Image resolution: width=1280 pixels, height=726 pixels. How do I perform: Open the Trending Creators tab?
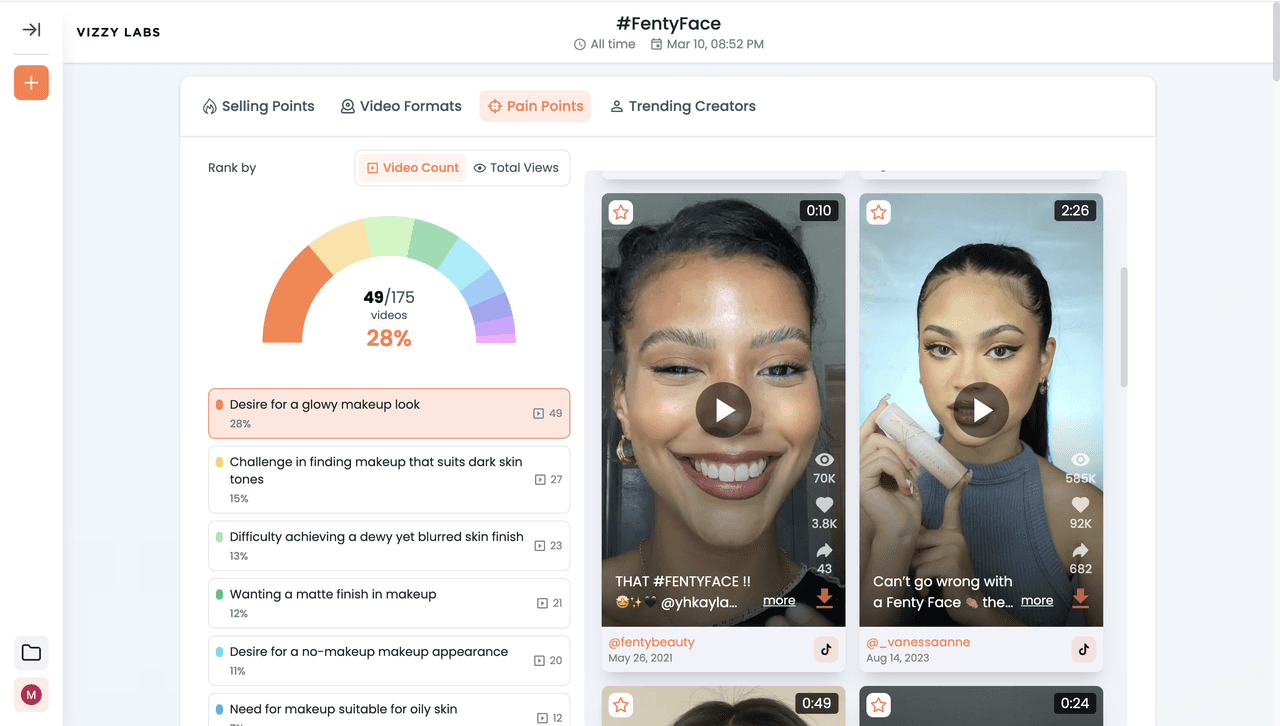683,106
